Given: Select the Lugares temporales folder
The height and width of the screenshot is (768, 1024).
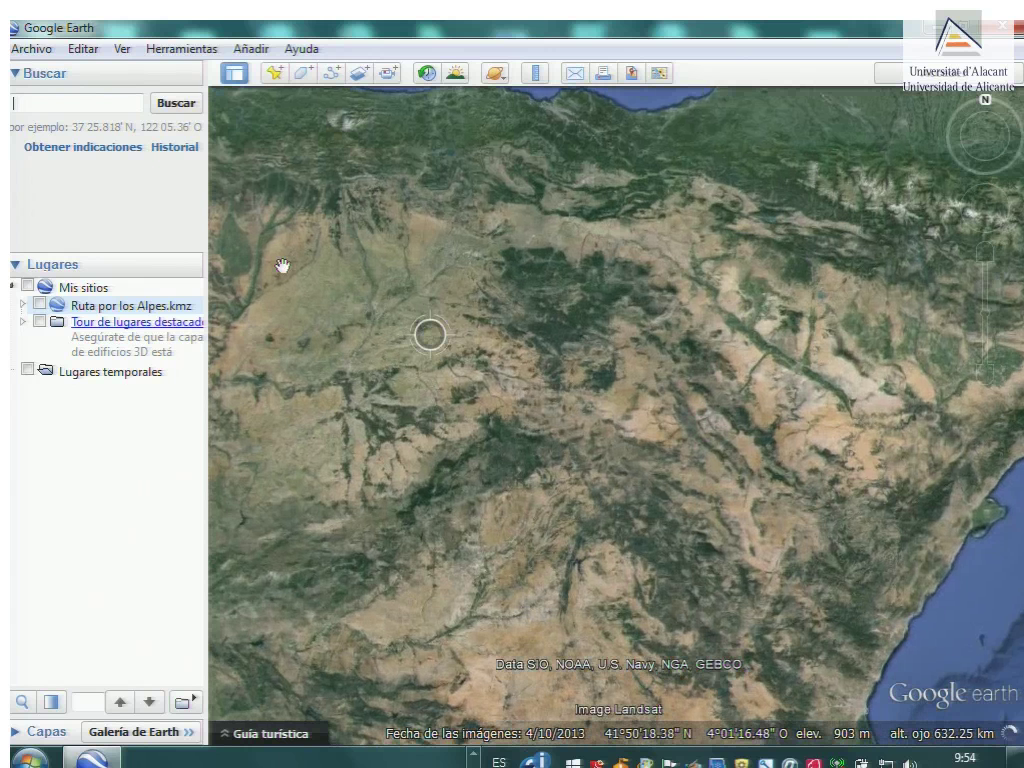Looking at the screenshot, I should click(110, 372).
